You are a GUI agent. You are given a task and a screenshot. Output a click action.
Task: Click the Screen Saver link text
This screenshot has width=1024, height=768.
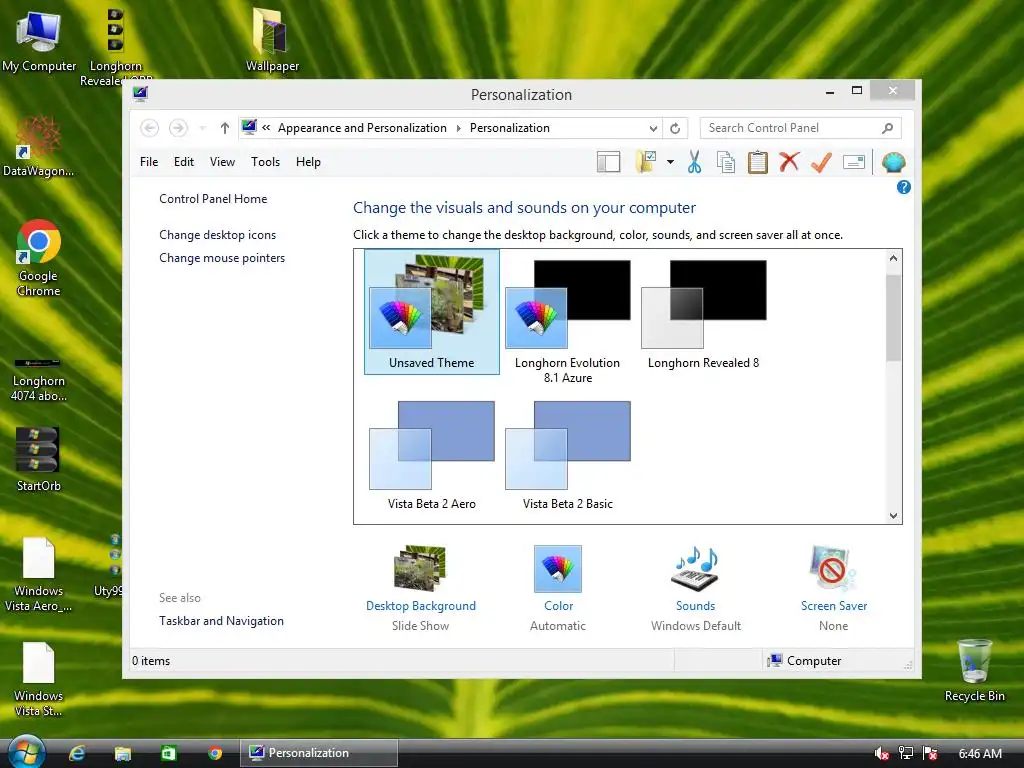834,606
